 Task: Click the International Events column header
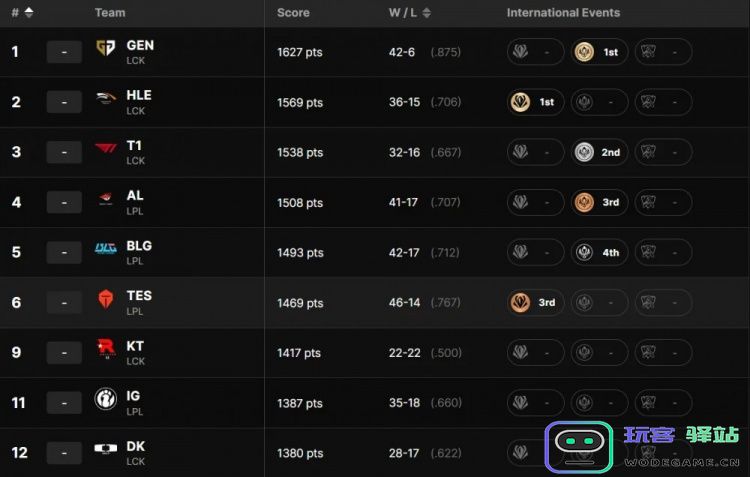(563, 13)
